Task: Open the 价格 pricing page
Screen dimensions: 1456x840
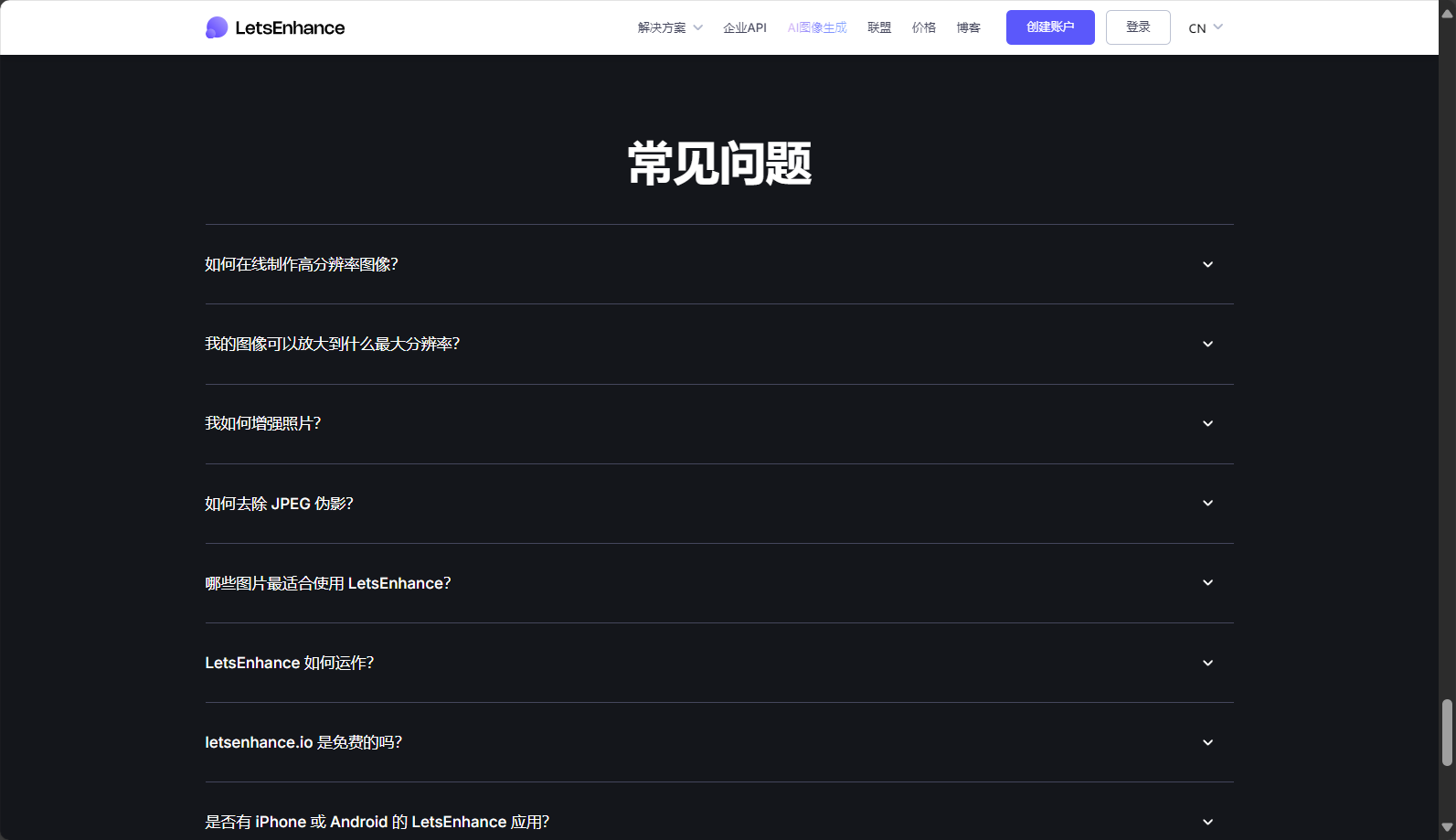Action: tap(924, 28)
